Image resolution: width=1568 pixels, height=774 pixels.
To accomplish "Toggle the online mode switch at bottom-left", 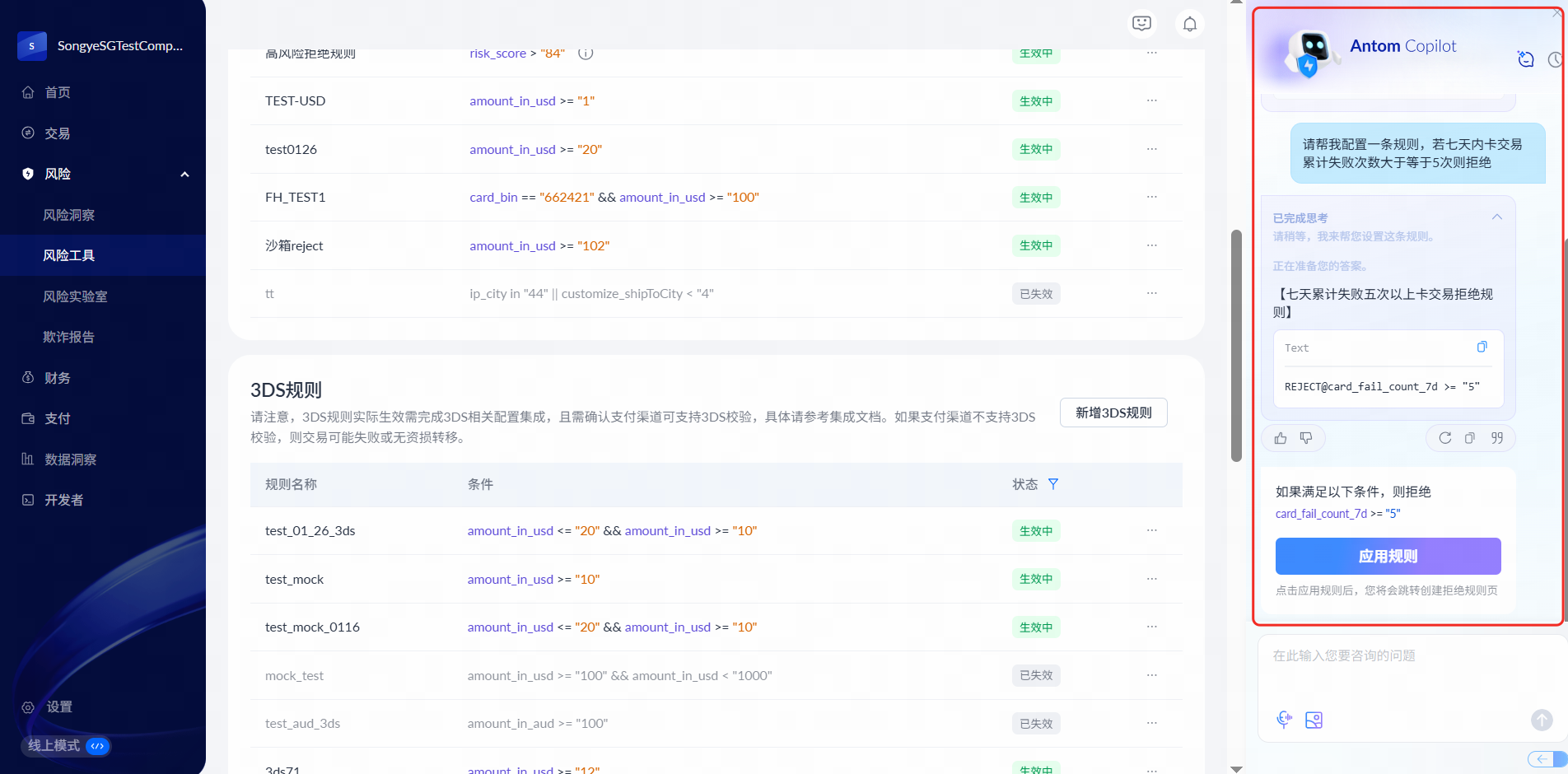I will click(97, 746).
